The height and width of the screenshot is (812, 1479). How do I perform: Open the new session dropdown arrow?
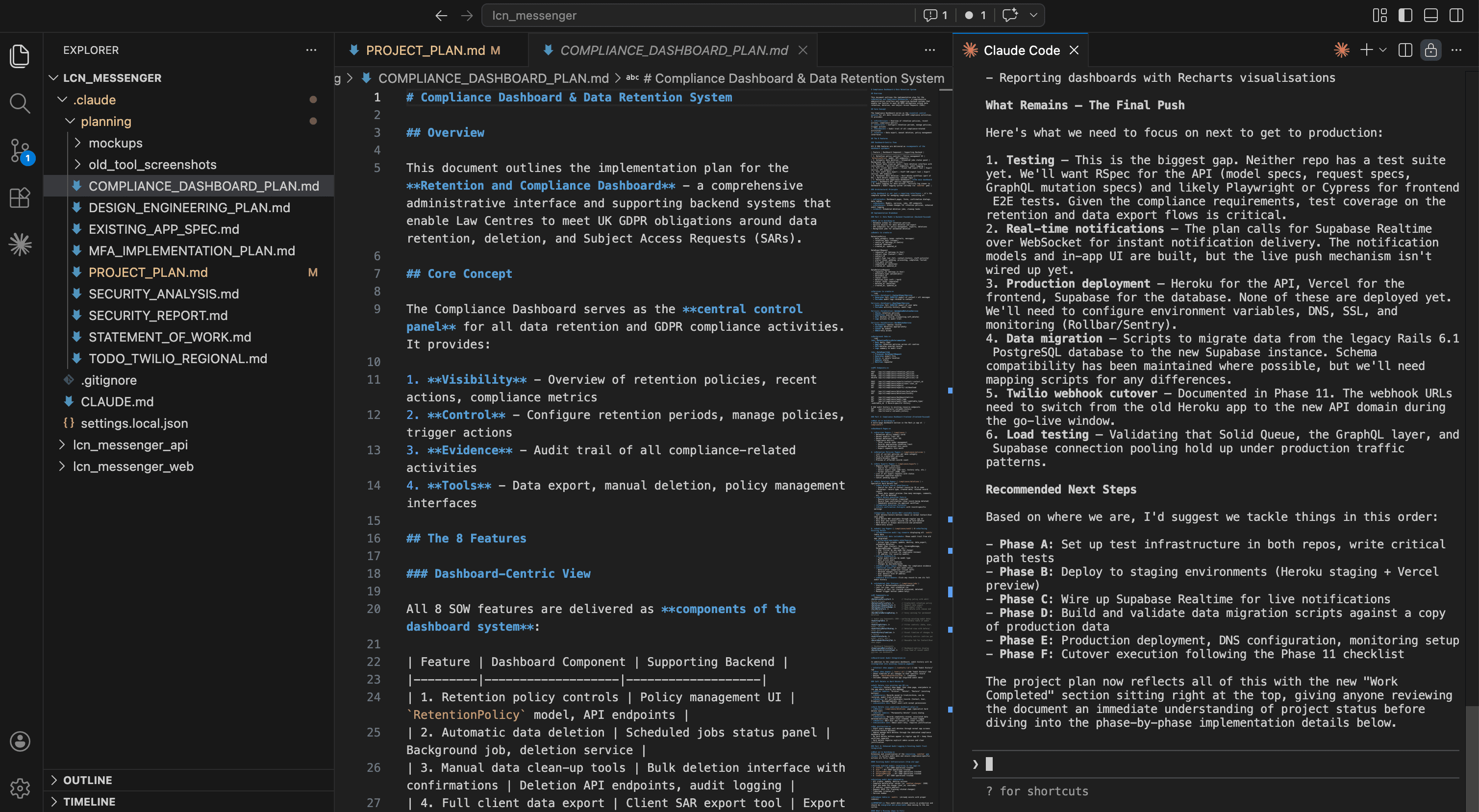(x=1383, y=50)
